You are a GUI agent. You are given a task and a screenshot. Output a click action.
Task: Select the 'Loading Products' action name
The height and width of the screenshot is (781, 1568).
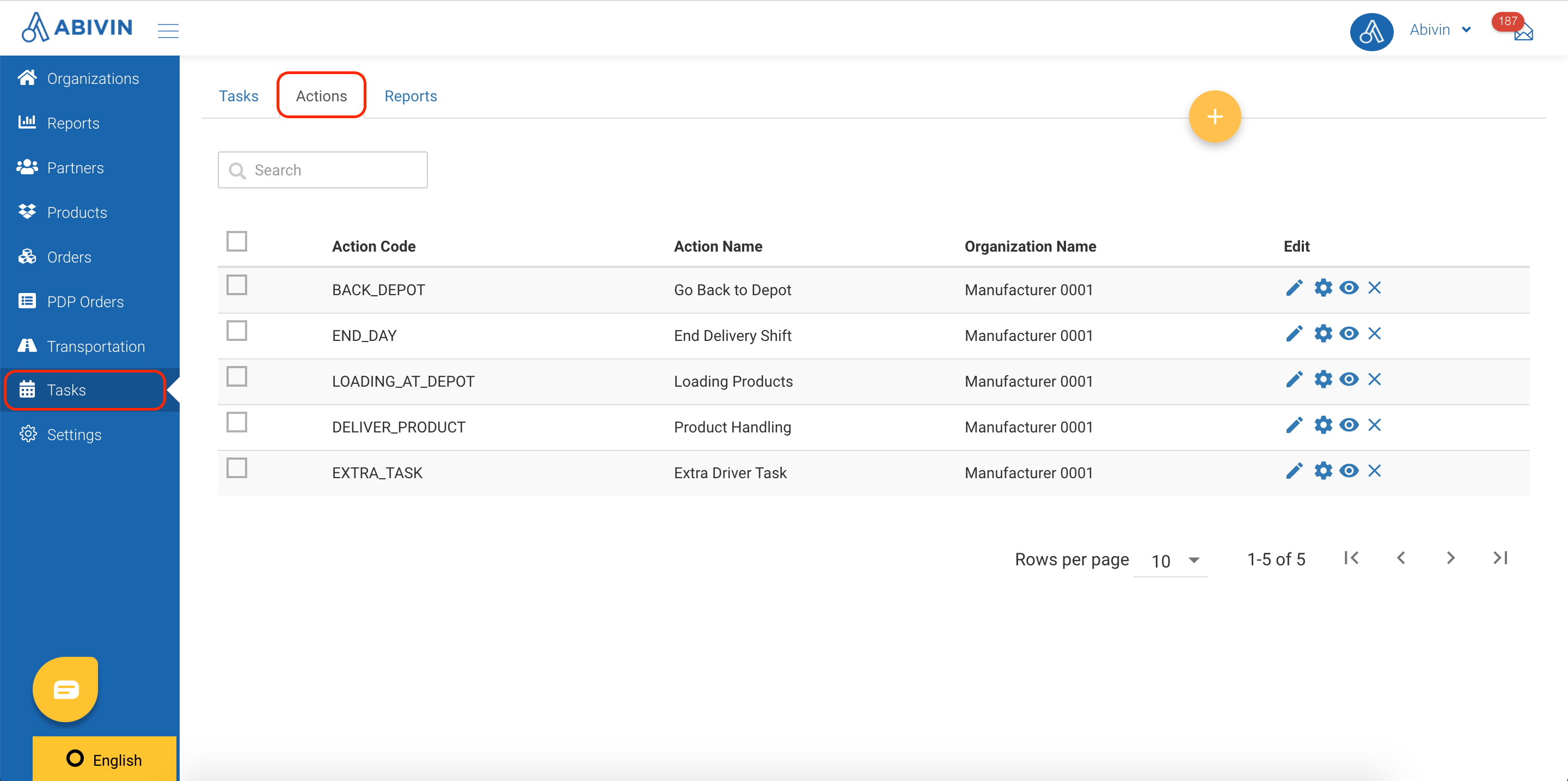click(x=733, y=382)
